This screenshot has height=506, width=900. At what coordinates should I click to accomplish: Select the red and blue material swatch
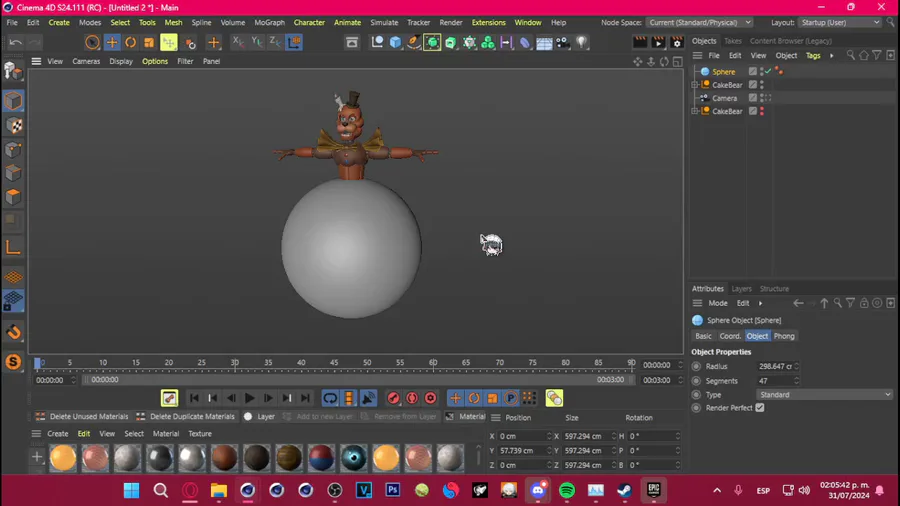pyautogui.click(x=321, y=458)
